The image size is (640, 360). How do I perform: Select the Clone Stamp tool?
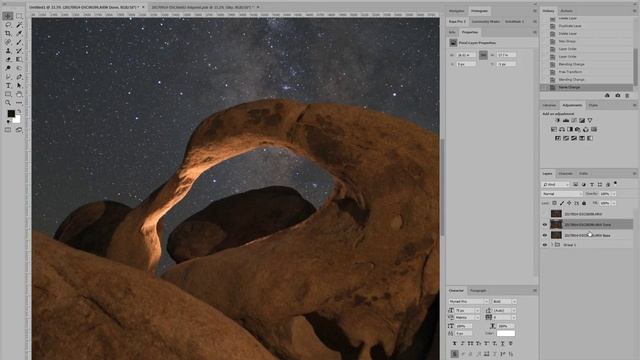[x=8, y=51]
